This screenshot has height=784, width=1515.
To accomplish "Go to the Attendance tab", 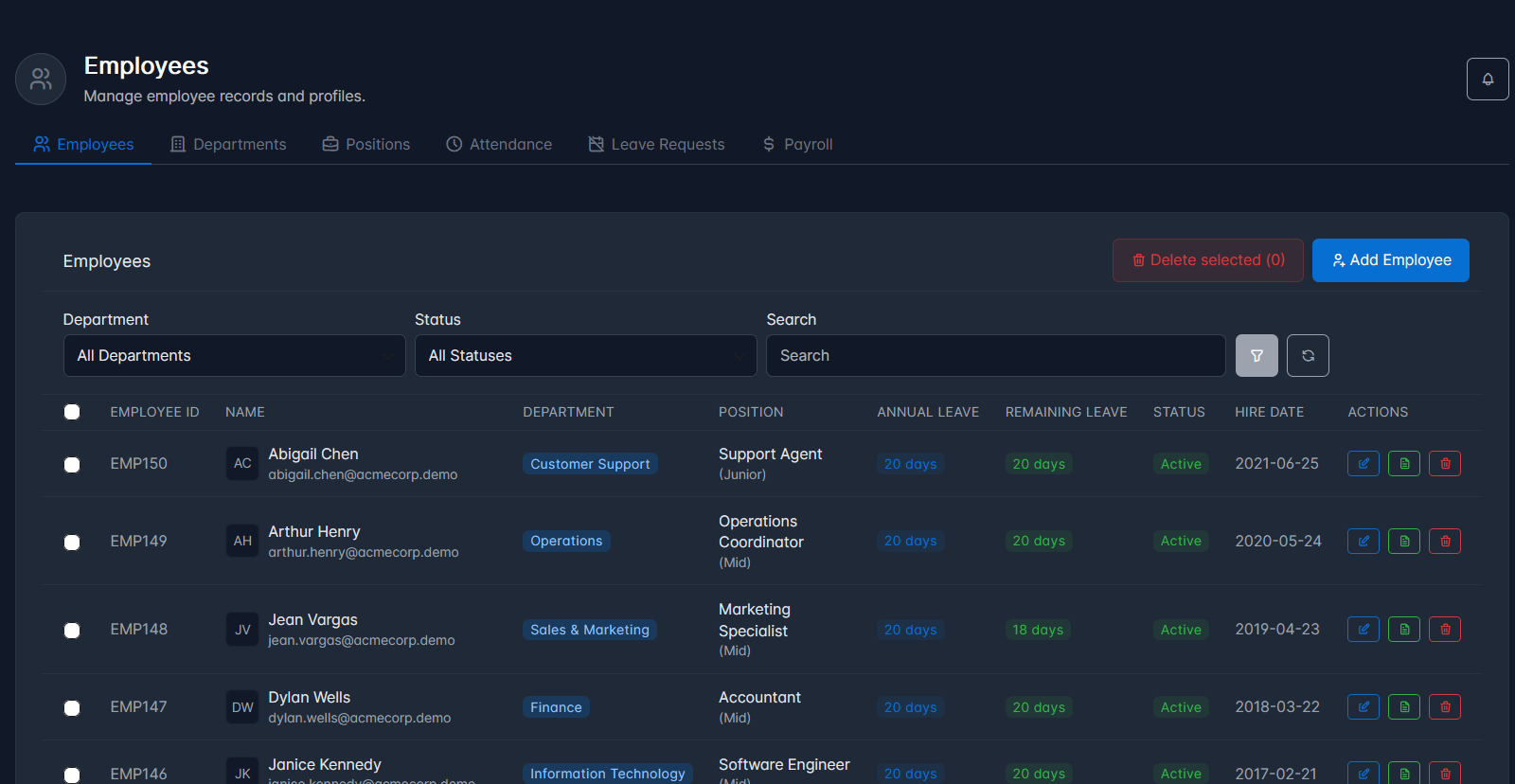I will coord(499,144).
